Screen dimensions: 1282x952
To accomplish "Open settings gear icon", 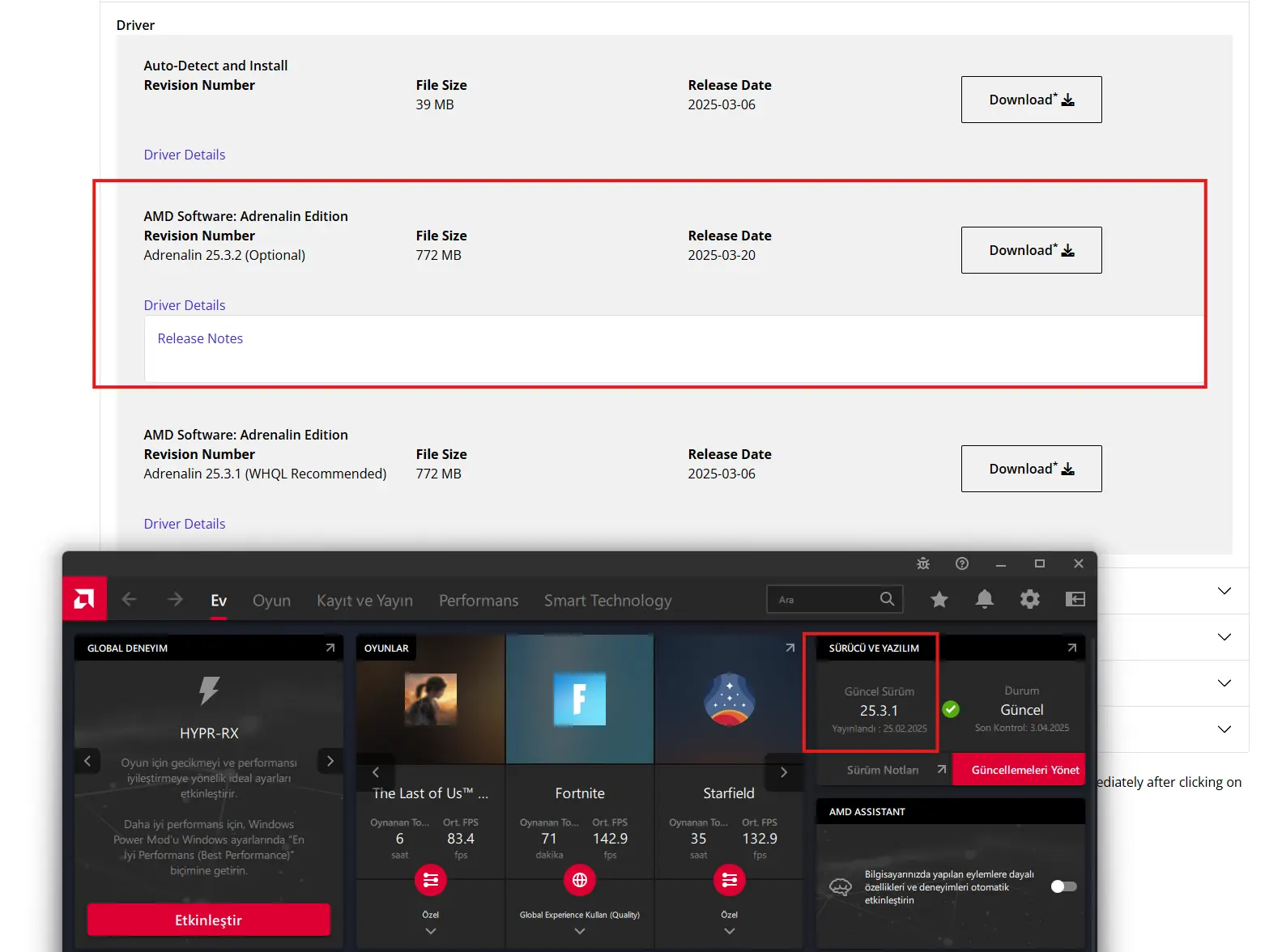I will point(1030,599).
